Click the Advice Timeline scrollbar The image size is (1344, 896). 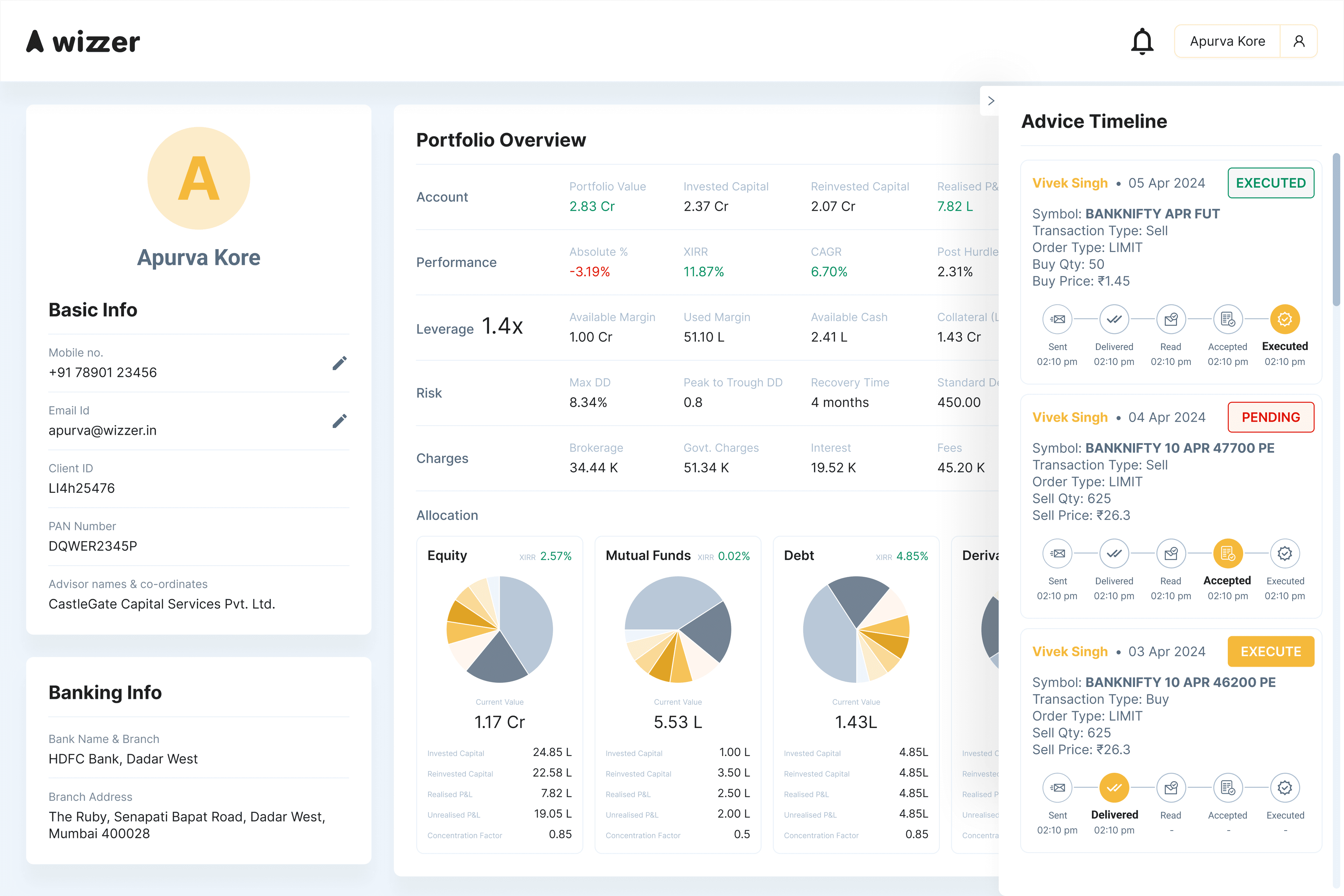[1336, 229]
